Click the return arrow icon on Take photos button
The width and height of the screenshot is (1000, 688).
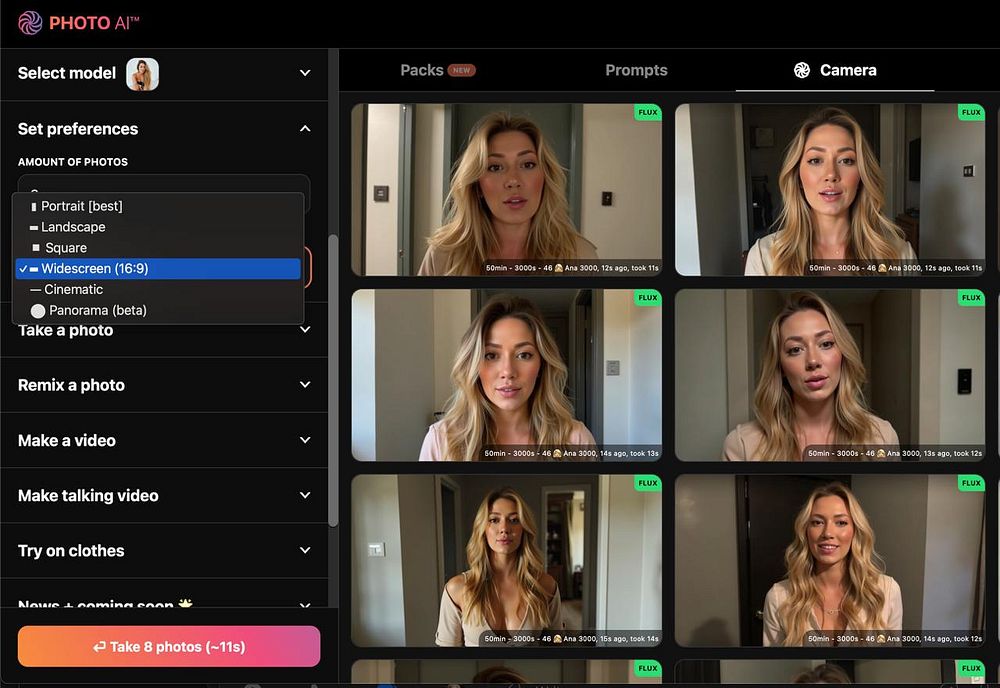(x=99, y=647)
